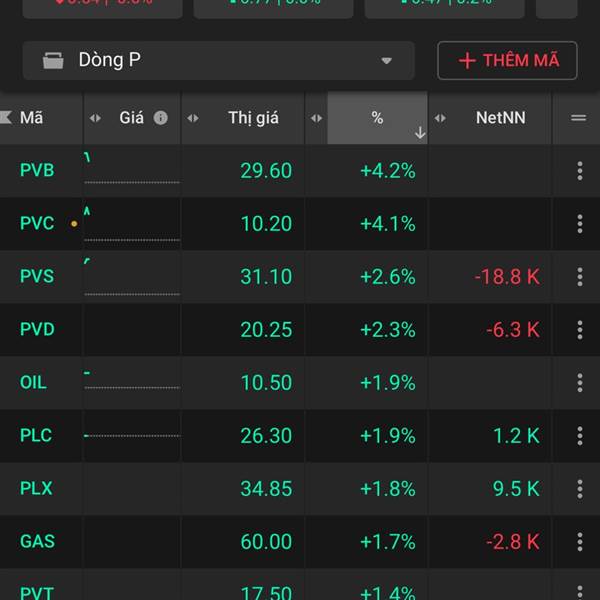Click the folder icon beside Dòng P
This screenshot has height=600, width=600.
tap(53, 61)
